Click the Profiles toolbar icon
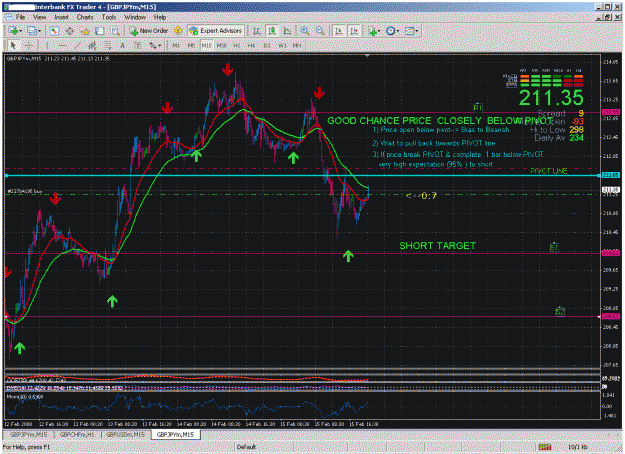Viewport: 625px width, 454px height. click(x=32, y=31)
